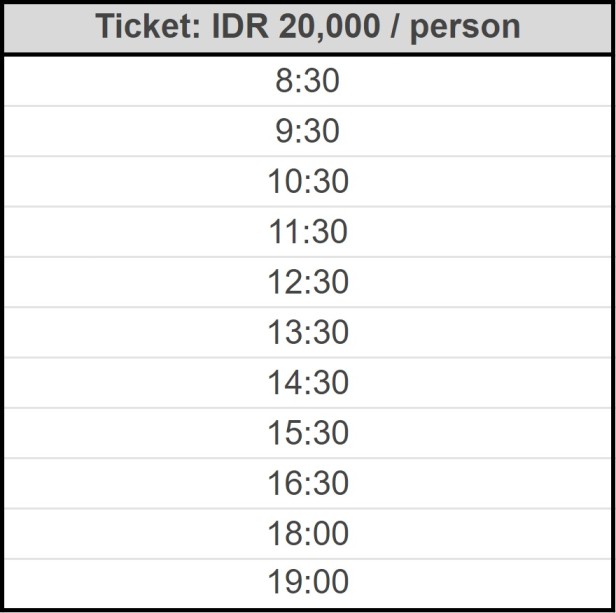
Task: Pick the 11:30 time row
Action: pyautogui.click(x=308, y=232)
